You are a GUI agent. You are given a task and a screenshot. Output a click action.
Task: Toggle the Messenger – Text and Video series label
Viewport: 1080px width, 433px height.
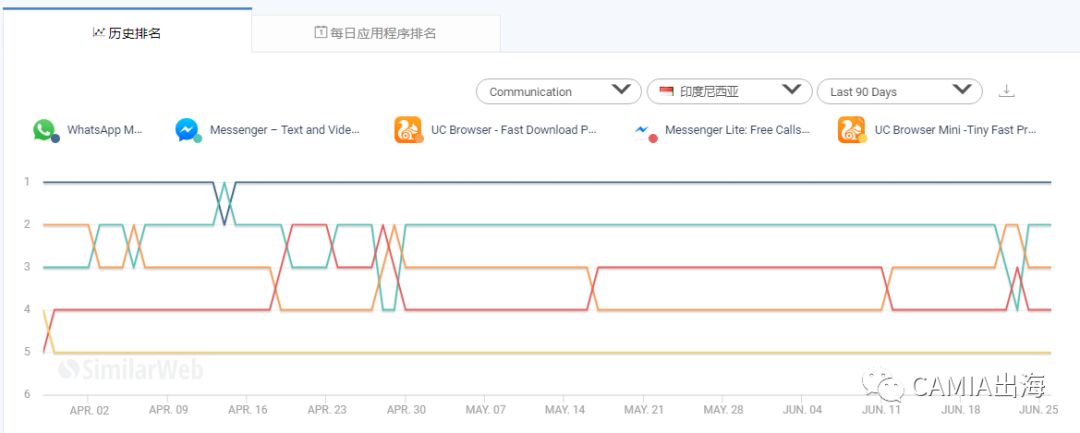tap(284, 130)
